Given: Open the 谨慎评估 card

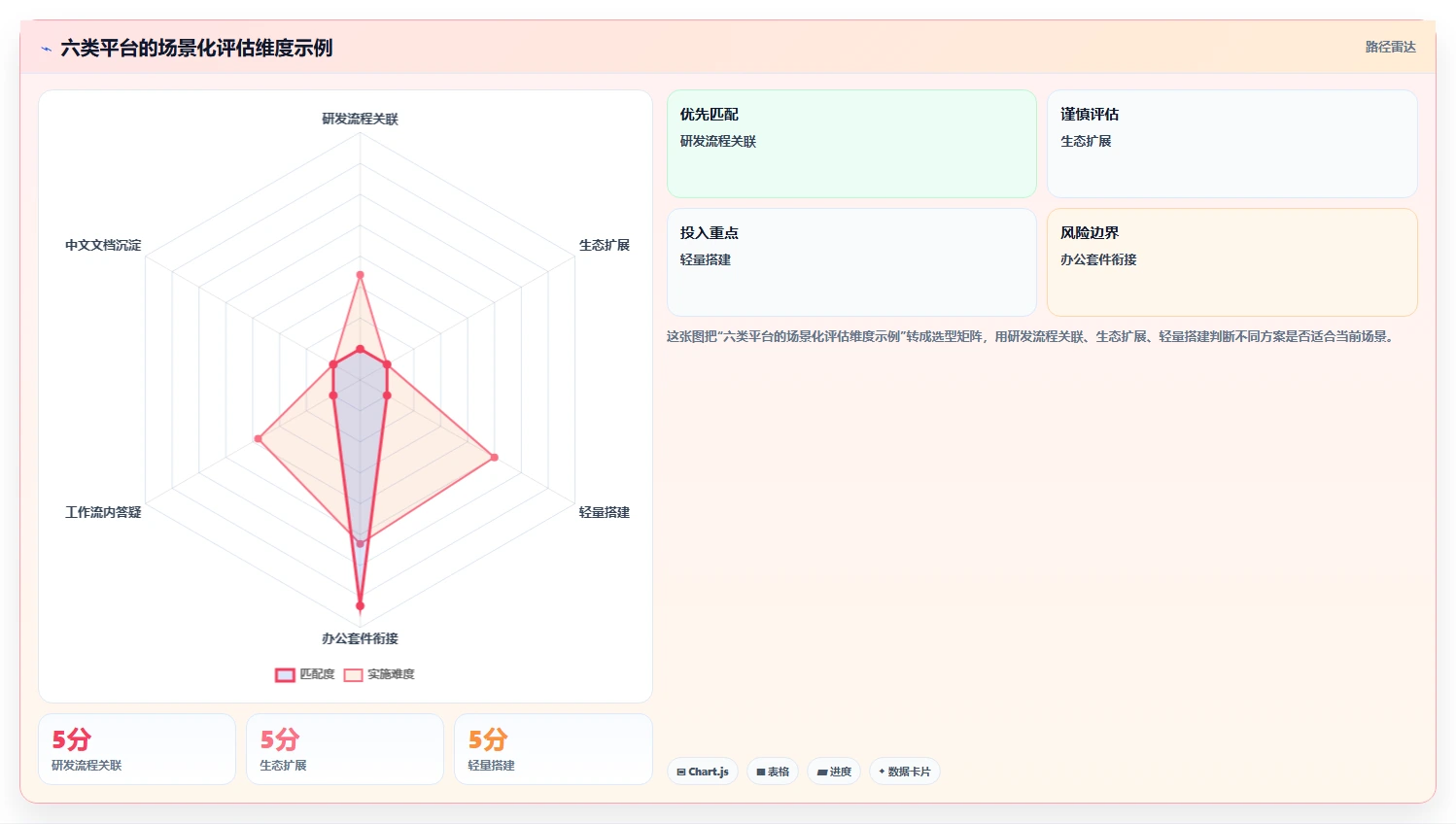Looking at the screenshot, I should [x=1232, y=144].
